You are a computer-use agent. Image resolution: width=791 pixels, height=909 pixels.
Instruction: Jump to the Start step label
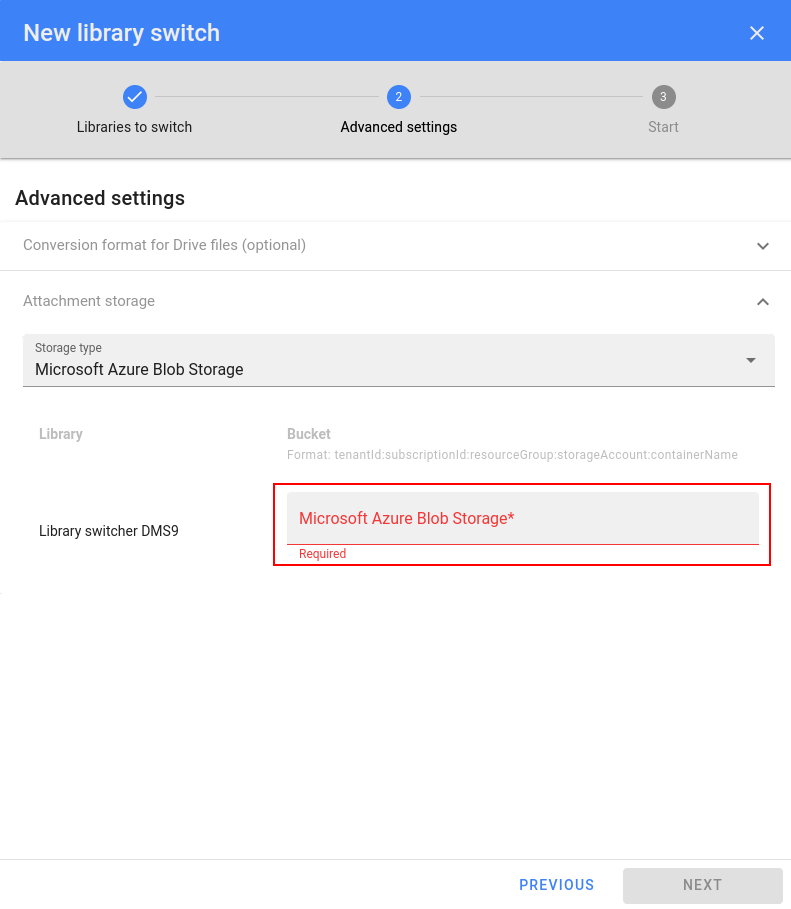(x=663, y=127)
